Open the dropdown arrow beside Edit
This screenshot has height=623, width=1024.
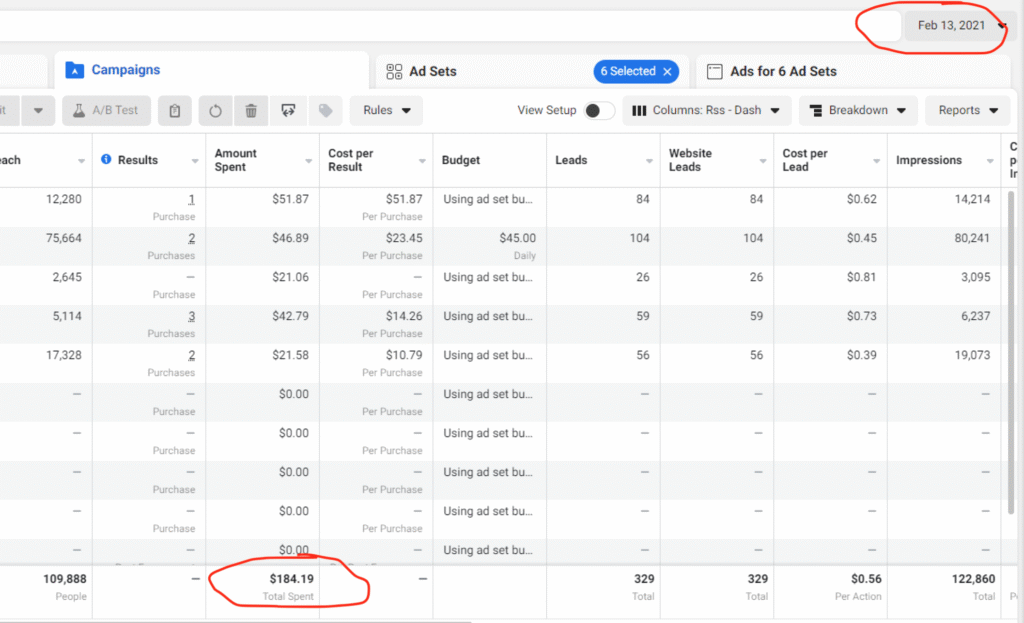pyautogui.click(x=38, y=110)
